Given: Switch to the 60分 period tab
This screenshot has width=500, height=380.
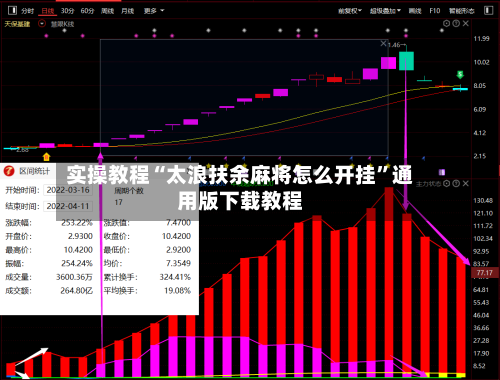Looking at the screenshot, I should (87, 11).
